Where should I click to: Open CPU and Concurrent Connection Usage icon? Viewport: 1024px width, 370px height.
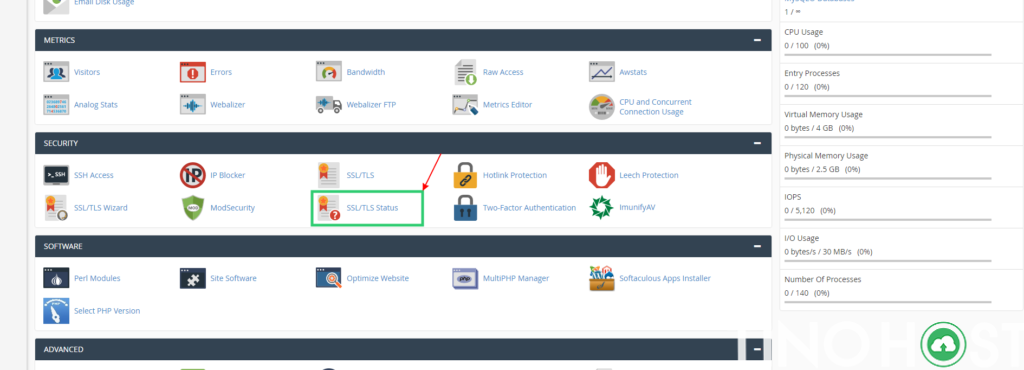601,106
